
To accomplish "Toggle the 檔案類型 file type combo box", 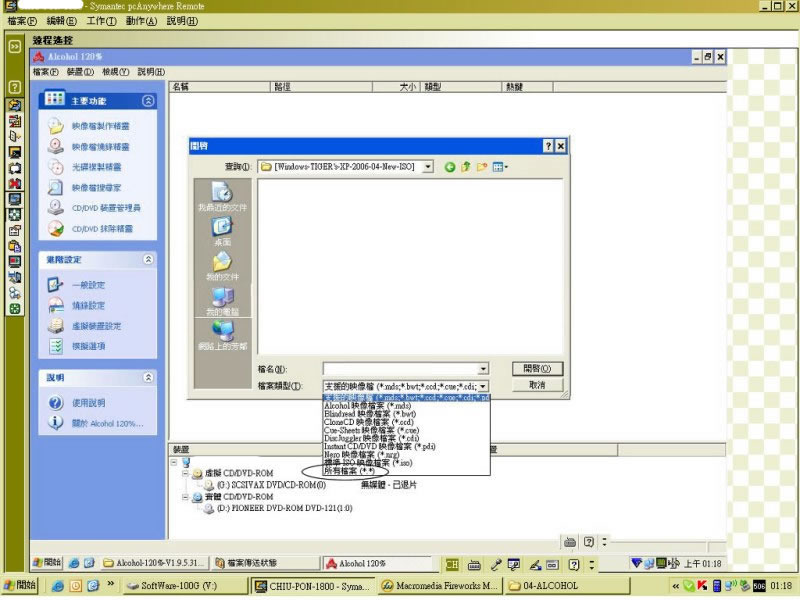I will click(406, 386).
